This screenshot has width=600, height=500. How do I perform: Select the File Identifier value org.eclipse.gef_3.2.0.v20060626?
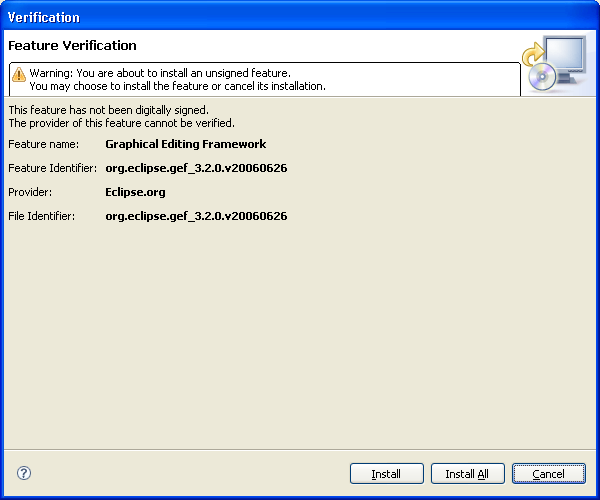pyautogui.click(x=196, y=216)
